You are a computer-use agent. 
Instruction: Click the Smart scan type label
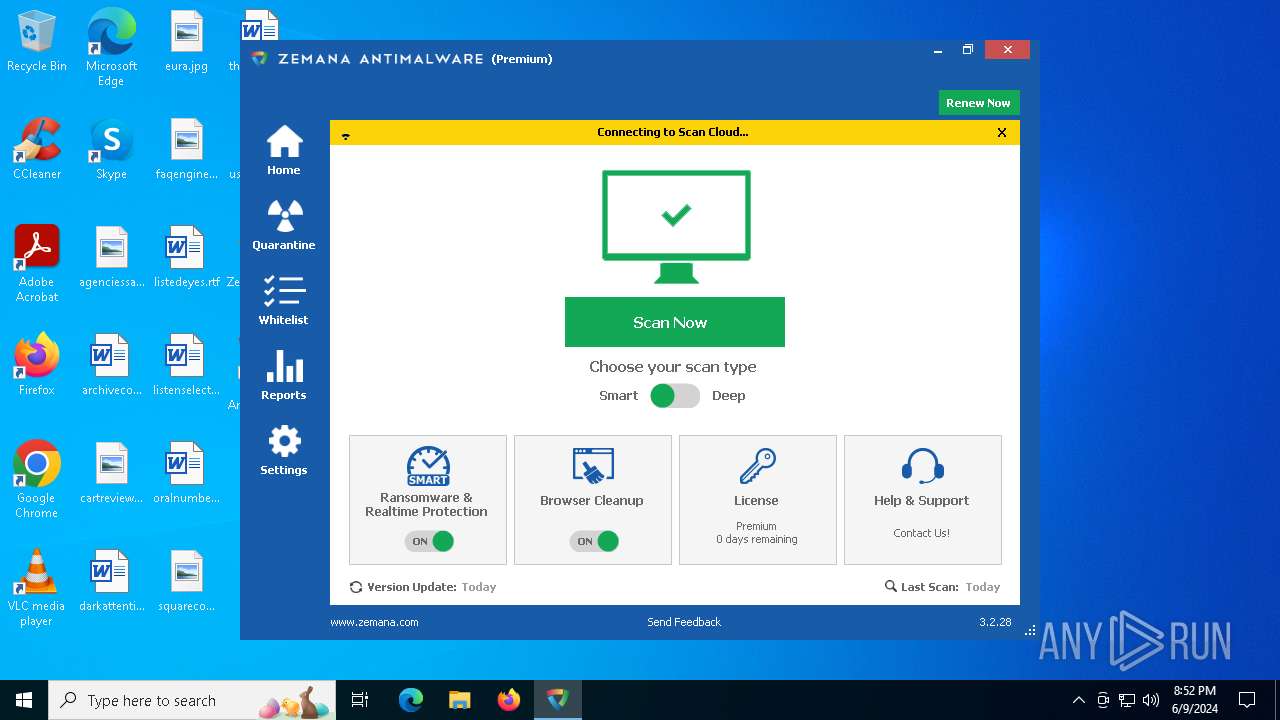click(x=618, y=396)
